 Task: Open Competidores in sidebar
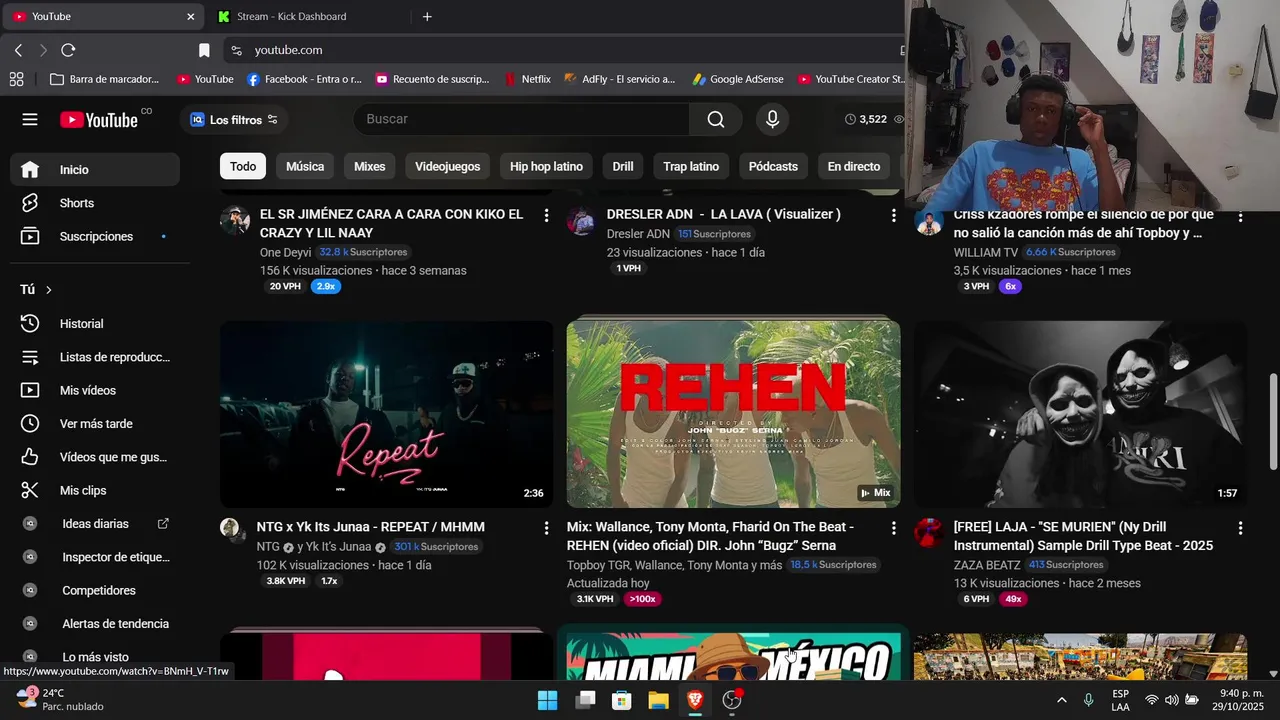click(95, 590)
